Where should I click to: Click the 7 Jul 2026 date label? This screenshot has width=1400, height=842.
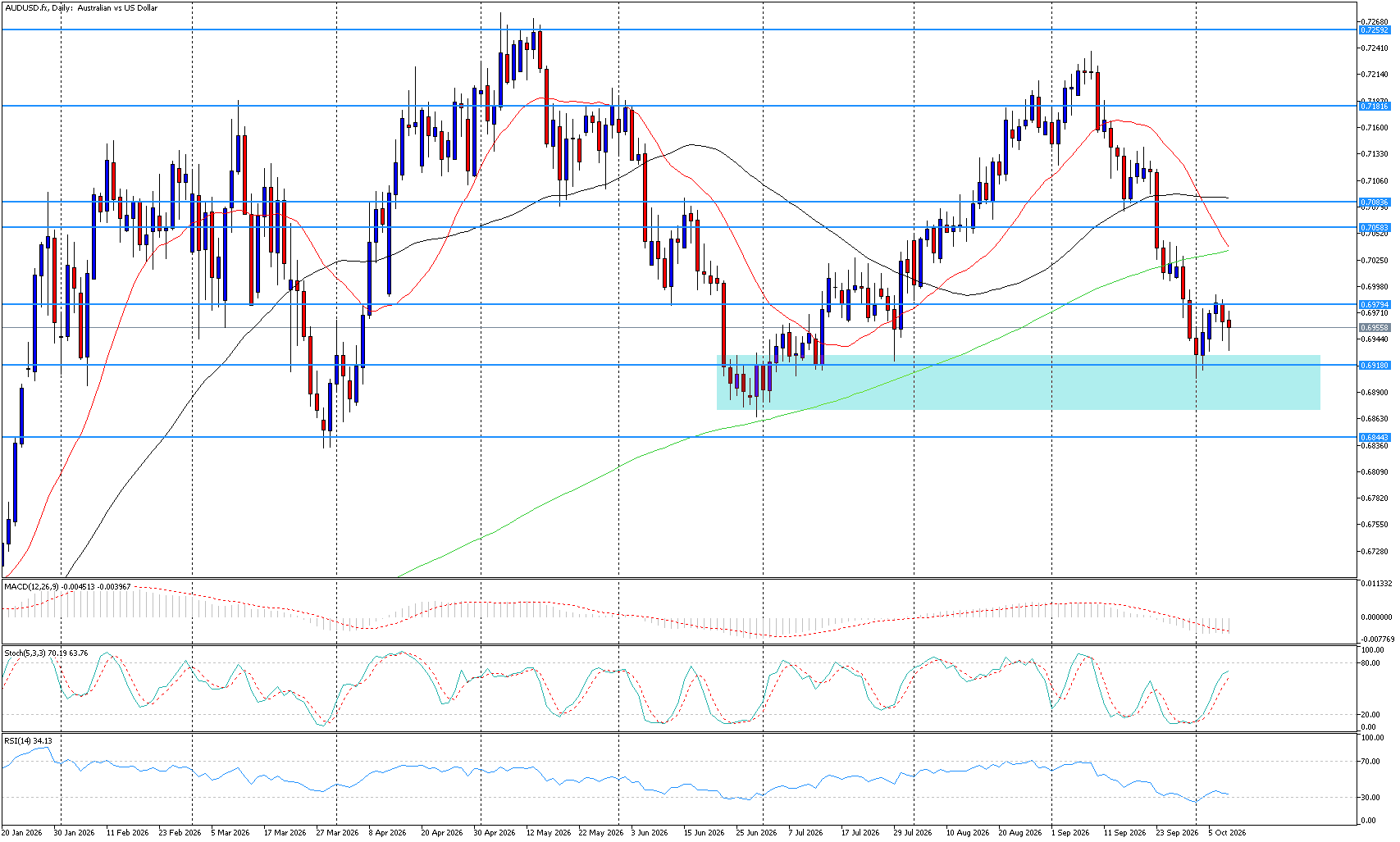tap(806, 833)
